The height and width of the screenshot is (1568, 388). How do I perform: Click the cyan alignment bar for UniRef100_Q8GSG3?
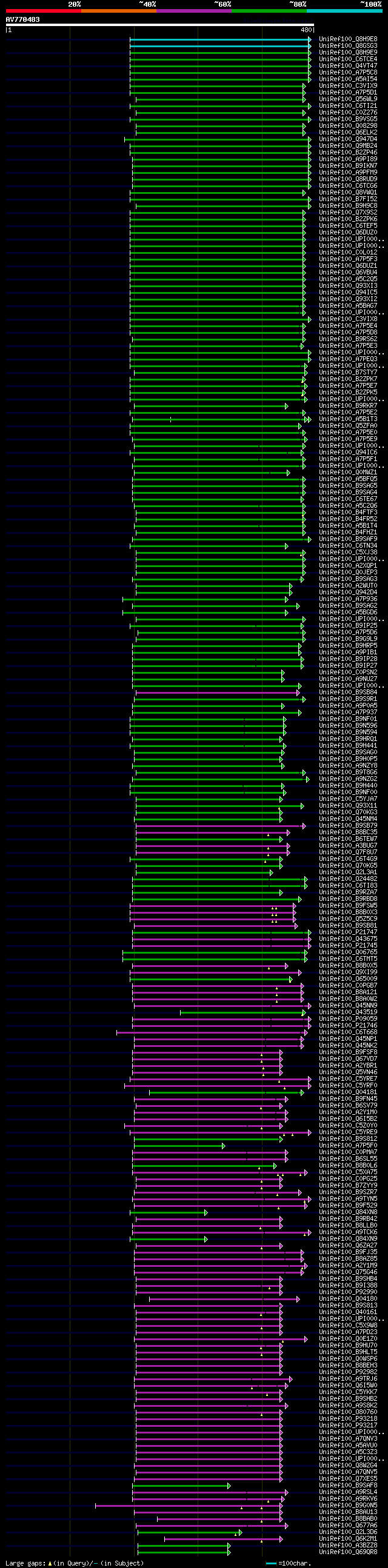(221, 46)
